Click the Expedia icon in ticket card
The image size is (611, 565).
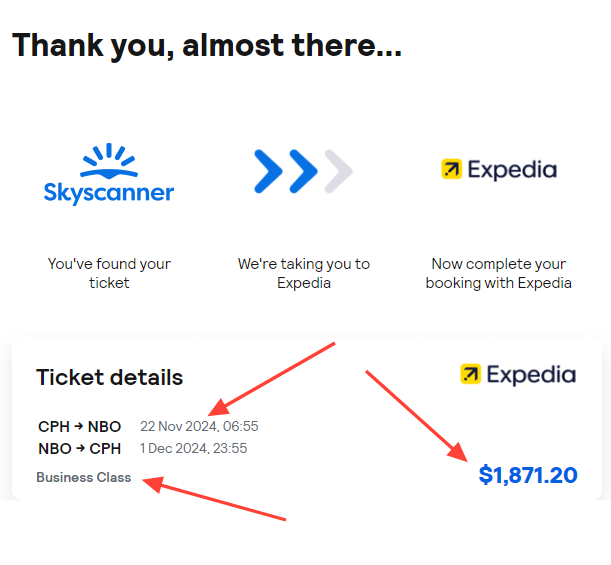(x=471, y=374)
